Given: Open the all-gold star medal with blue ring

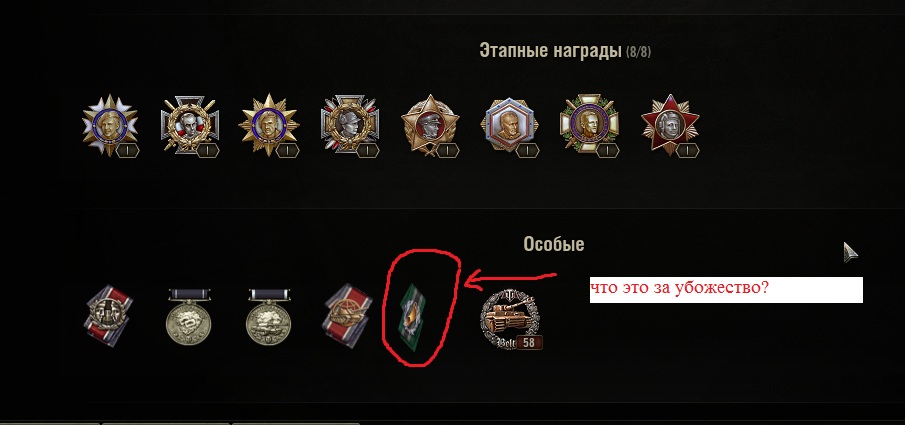Looking at the screenshot, I should click(x=269, y=125).
